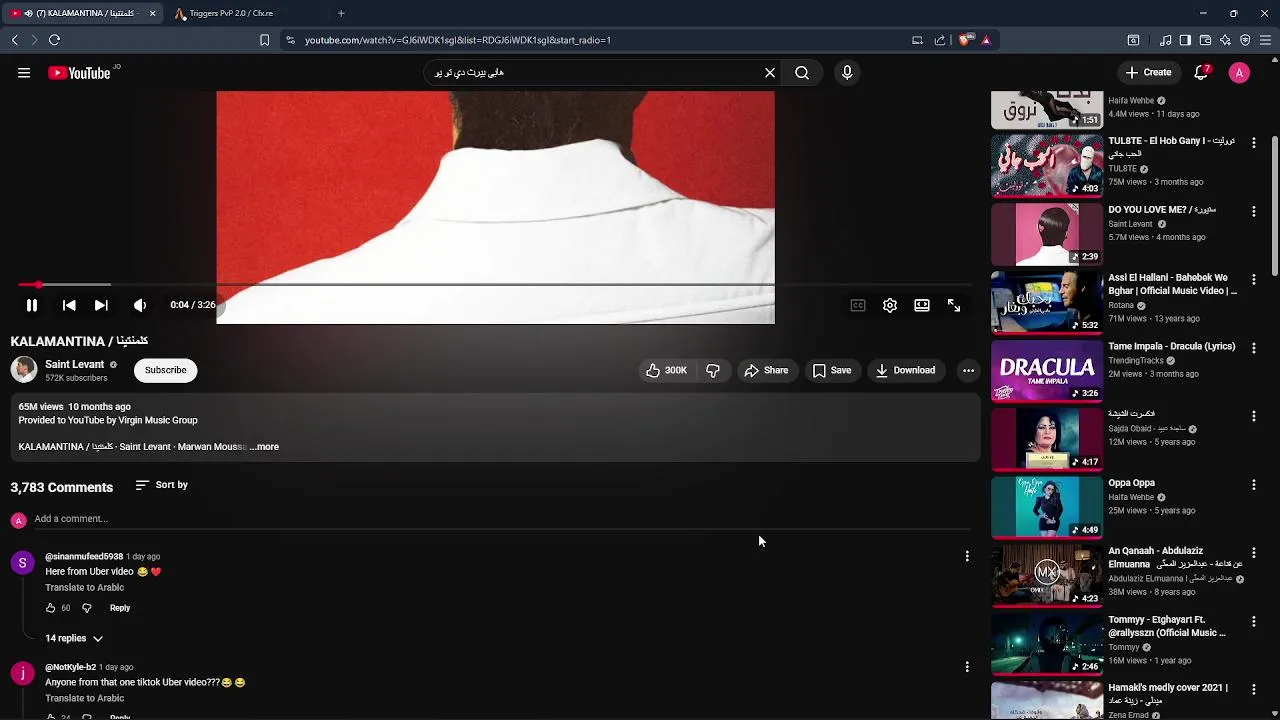
Task: Open Saint Levant channel avatar
Action: click(24, 370)
